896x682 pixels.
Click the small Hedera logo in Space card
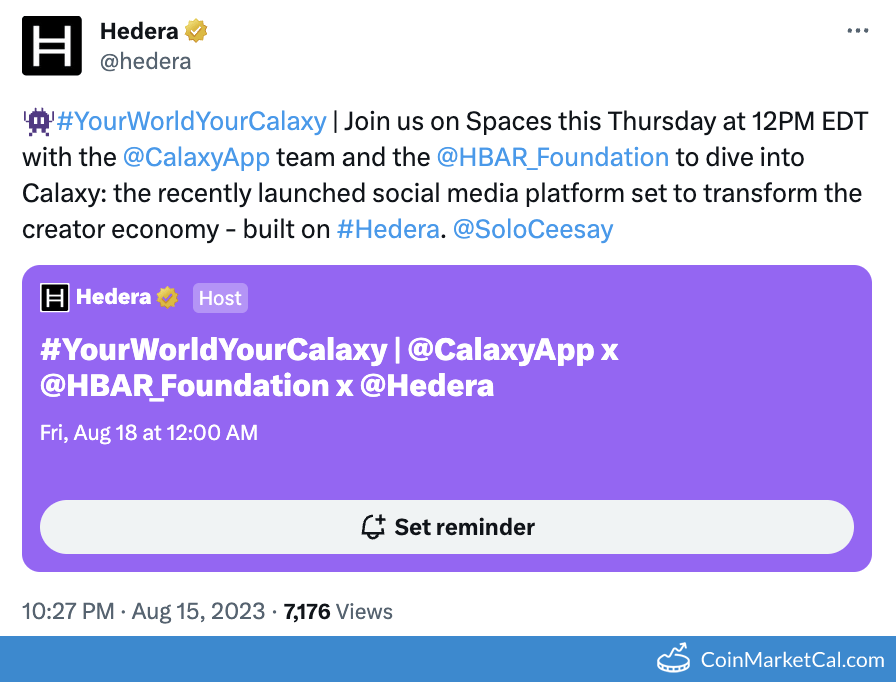pyautogui.click(x=53, y=297)
